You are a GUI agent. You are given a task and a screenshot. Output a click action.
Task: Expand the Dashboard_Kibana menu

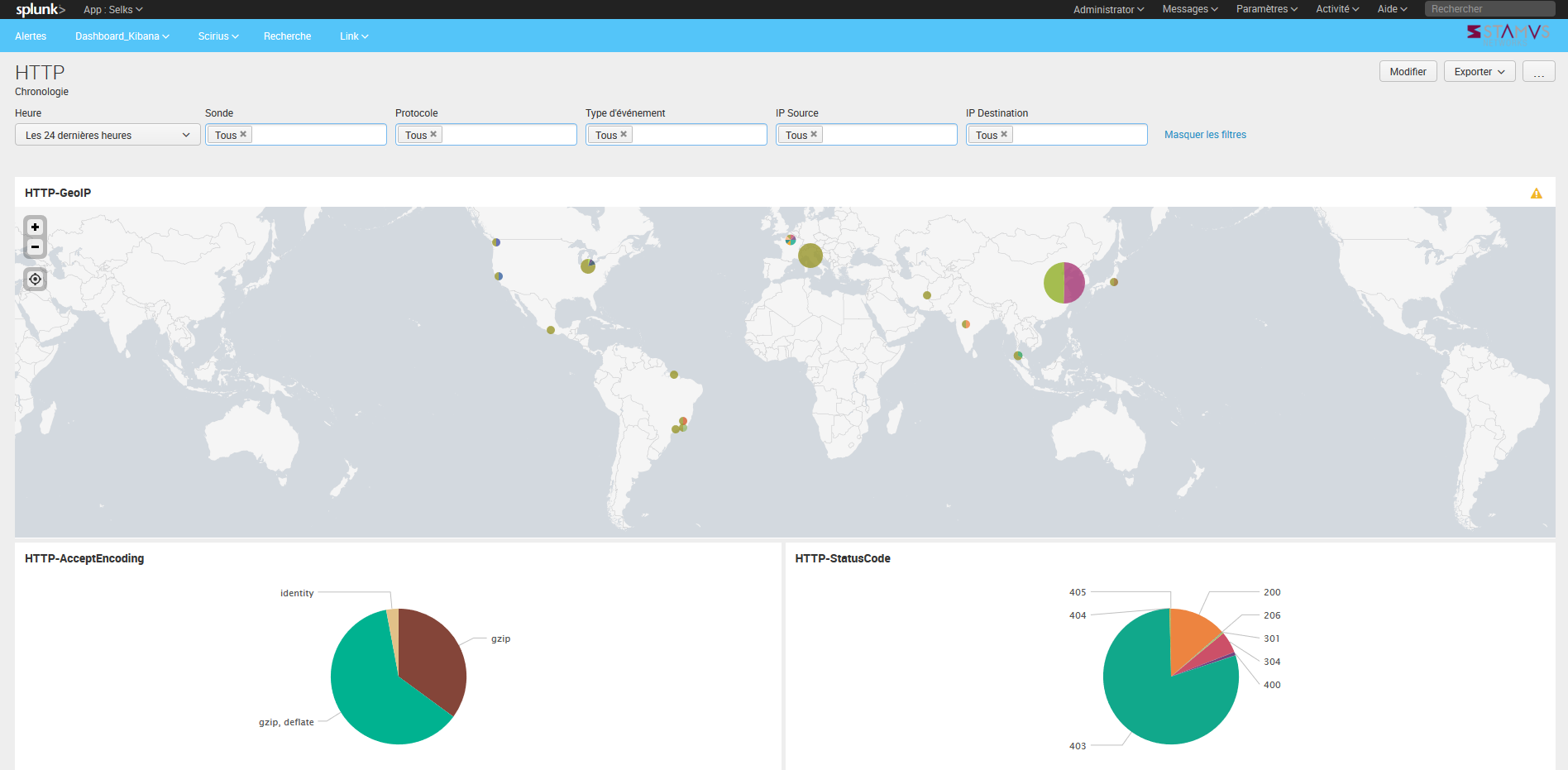point(122,36)
